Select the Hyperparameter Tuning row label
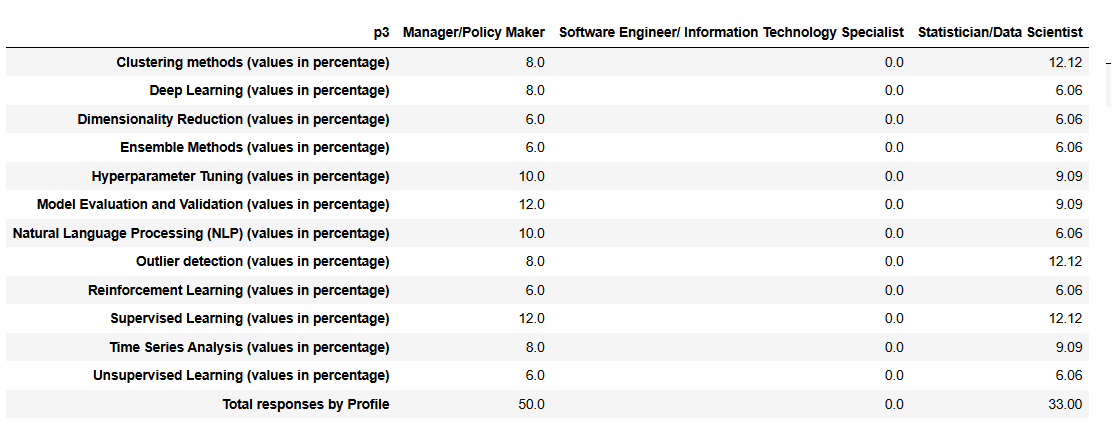The image size is (1112, 425). point(240,176)
